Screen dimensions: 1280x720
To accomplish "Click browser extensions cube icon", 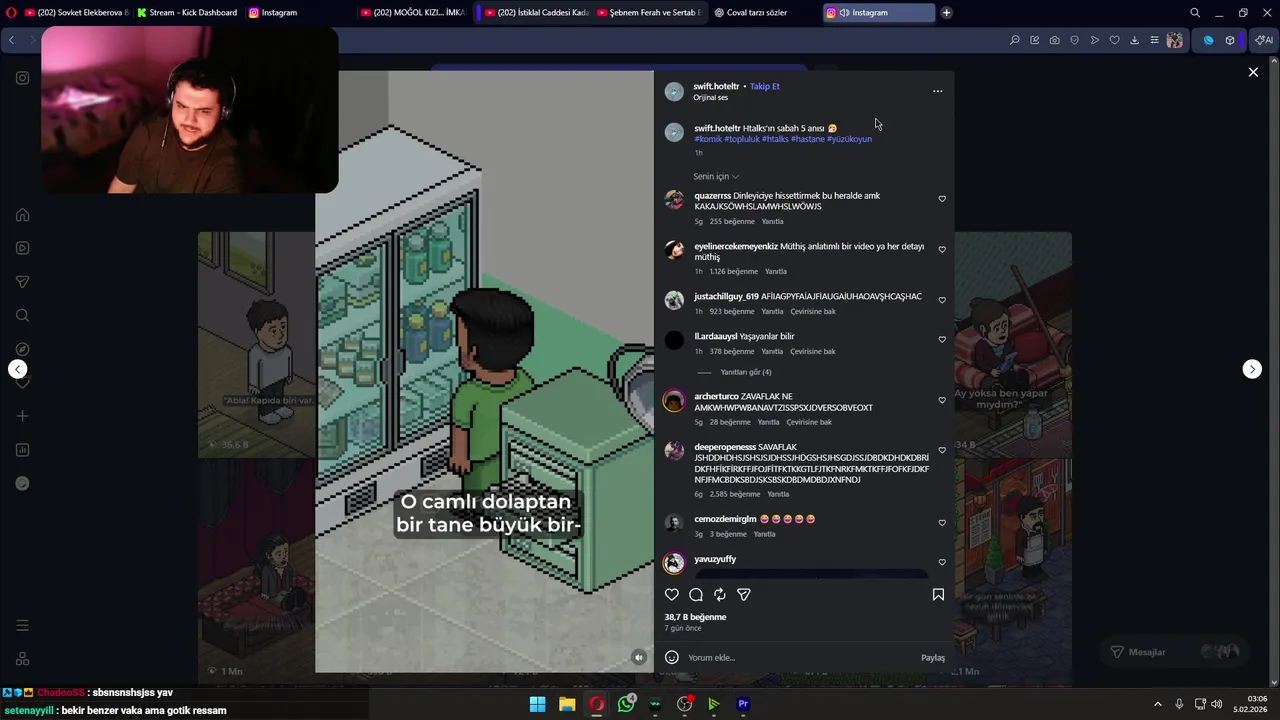I will pos(1230,40).
